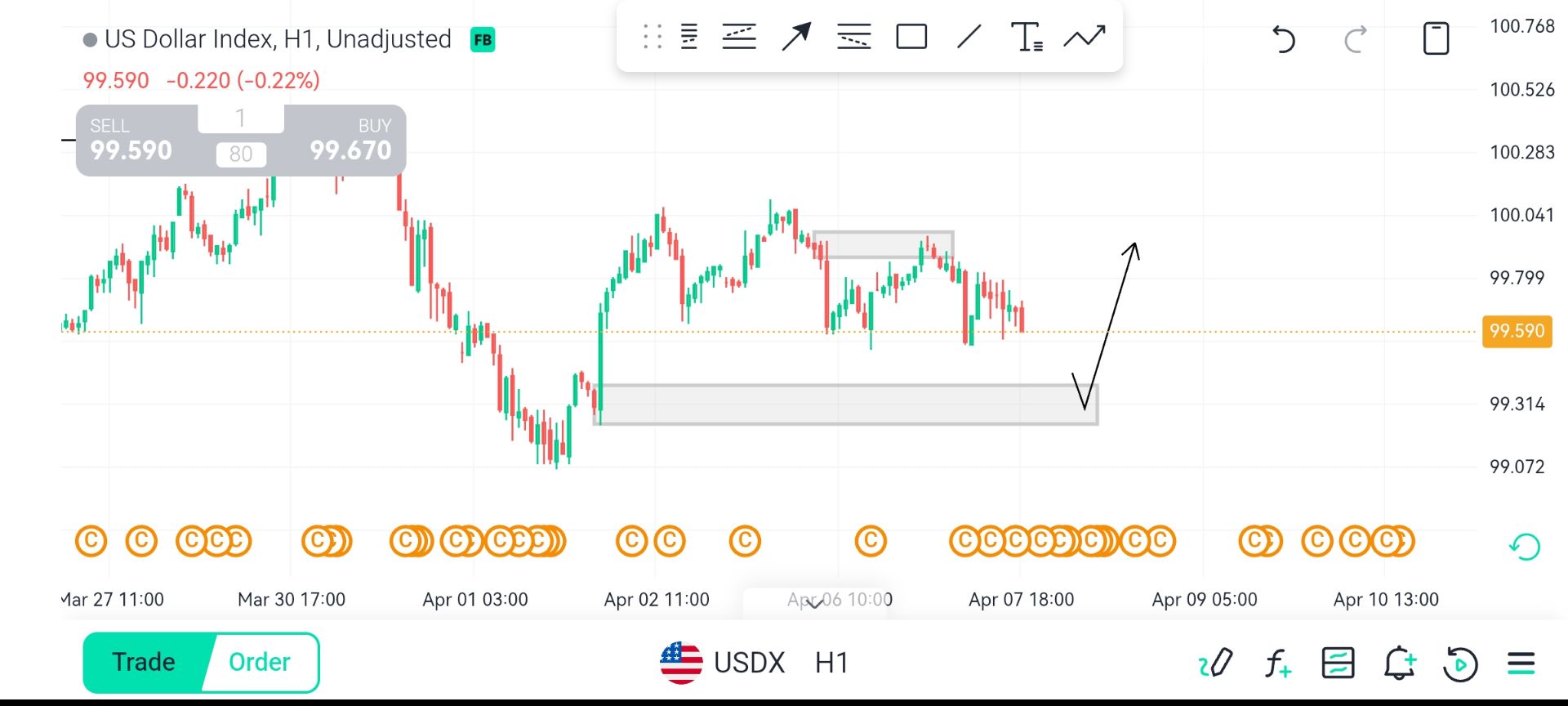
Task: Switch to the Order tab
Action: [260, 662]
